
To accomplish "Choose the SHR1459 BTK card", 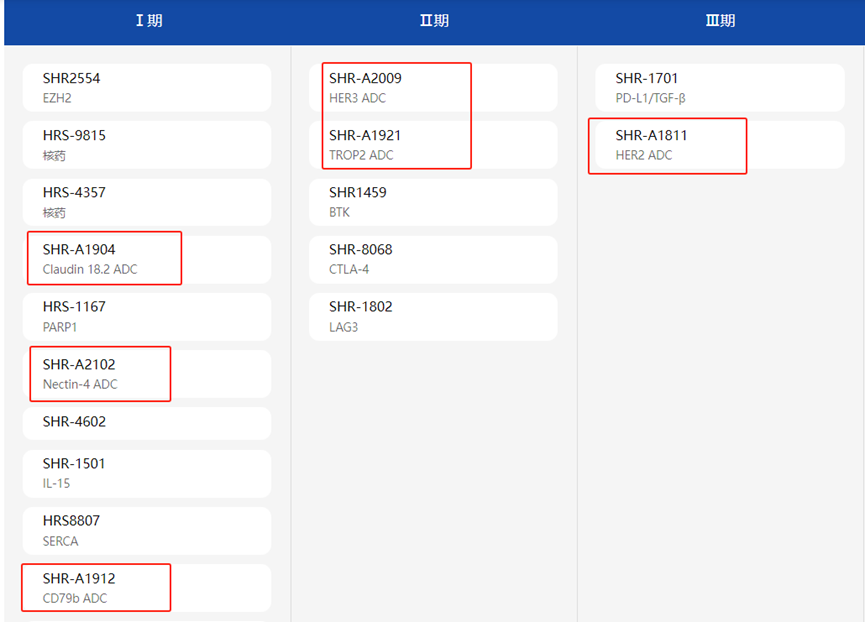I will tap(433, 202).
